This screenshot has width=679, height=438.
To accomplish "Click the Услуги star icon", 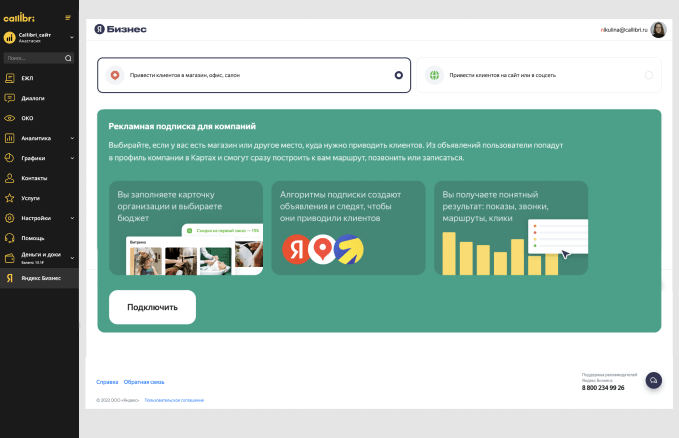I will coord(10,198).
